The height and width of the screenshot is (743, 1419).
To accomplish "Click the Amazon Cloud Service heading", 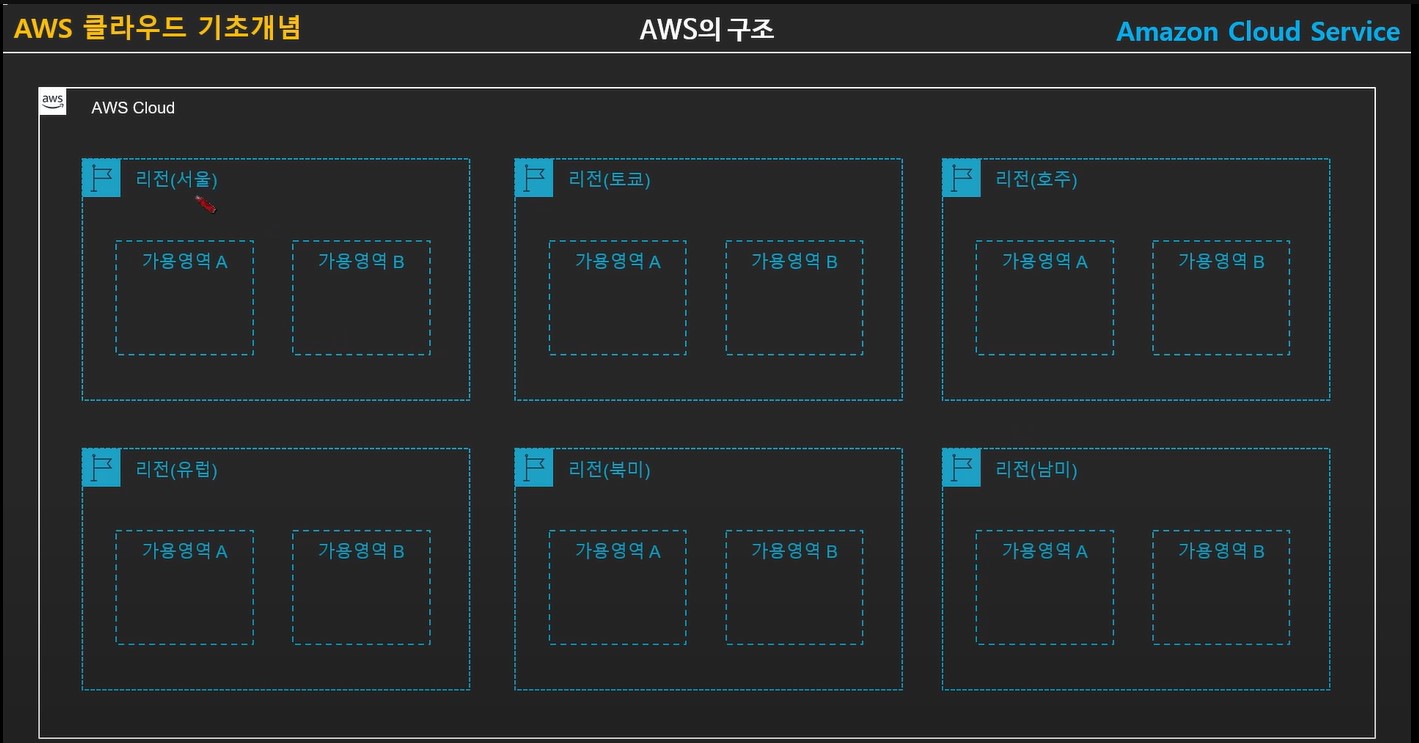I will click(1258, 32).
